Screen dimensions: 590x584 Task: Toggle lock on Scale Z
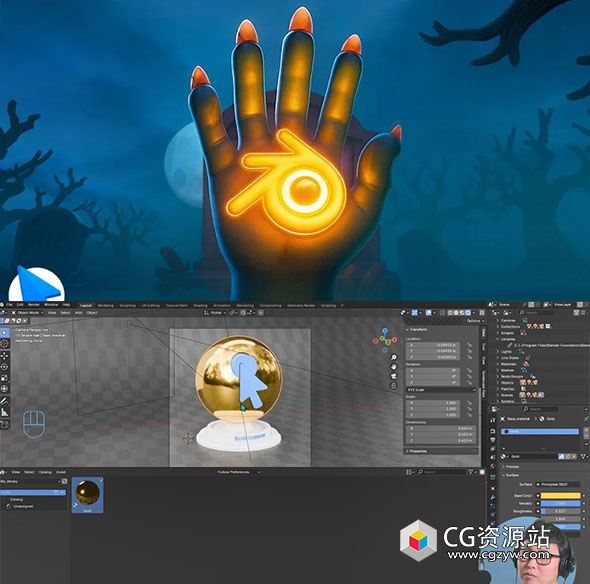click(x=470, y=415)
